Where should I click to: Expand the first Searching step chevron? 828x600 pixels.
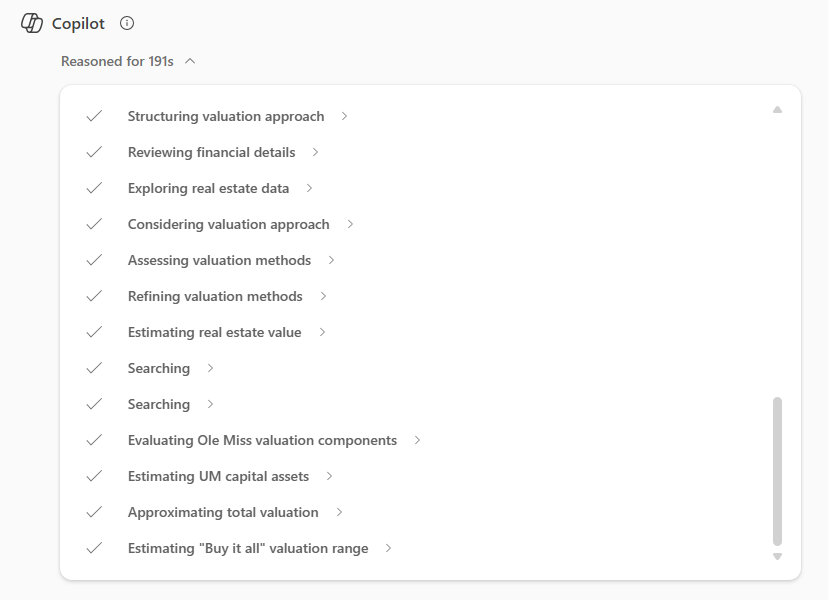(210, 368)
